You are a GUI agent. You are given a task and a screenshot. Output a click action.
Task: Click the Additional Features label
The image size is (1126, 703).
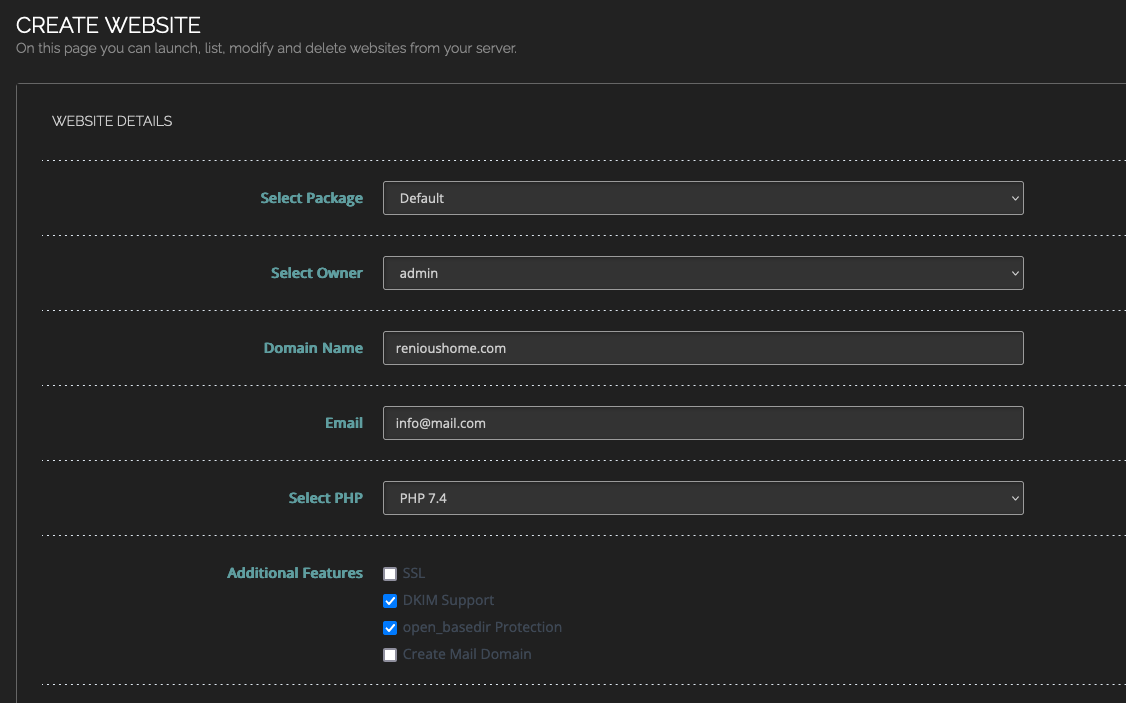(x=294, y=573)
